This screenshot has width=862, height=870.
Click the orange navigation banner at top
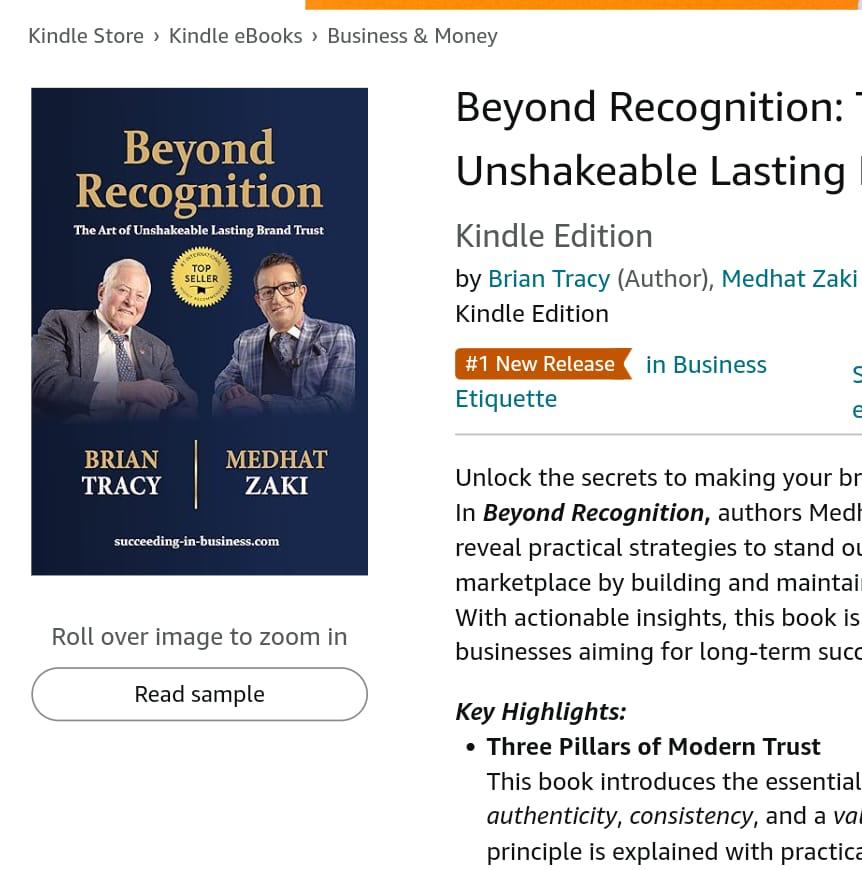[x=584, y=4]
